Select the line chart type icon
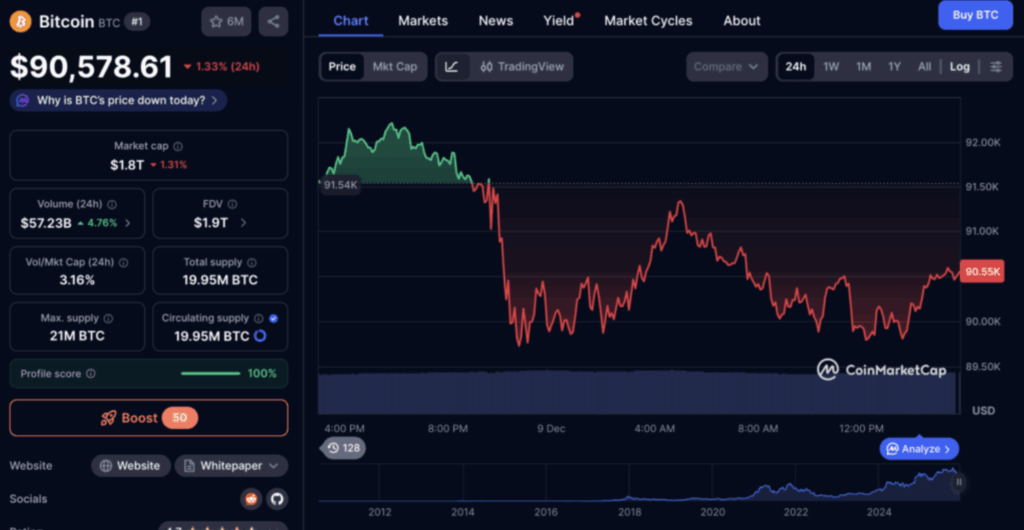The width and height of the screenshot is (1024, 530). click(x=452, y=67)
